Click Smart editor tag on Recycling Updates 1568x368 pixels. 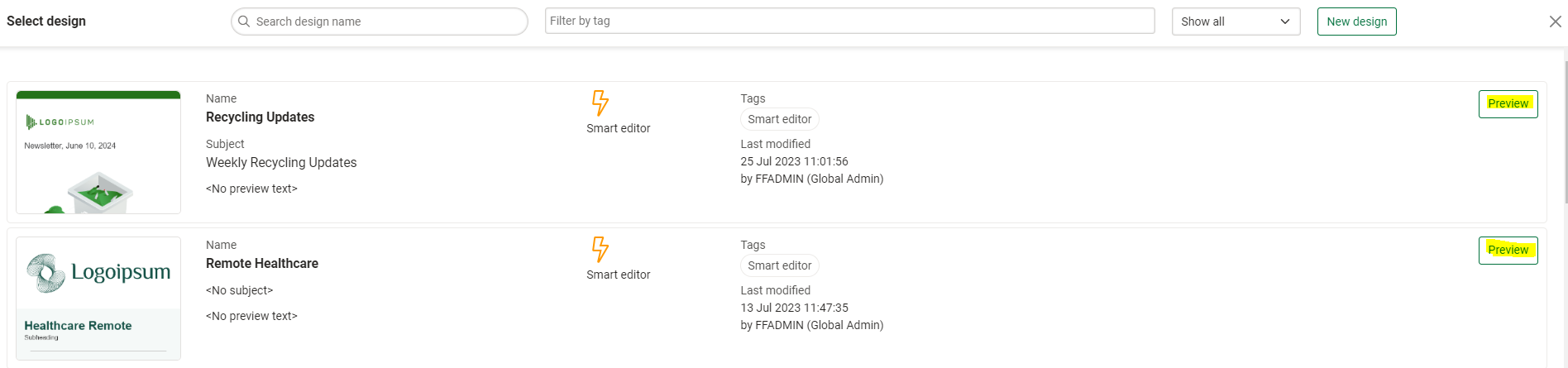pyautogui.click(x=779, y=119)
